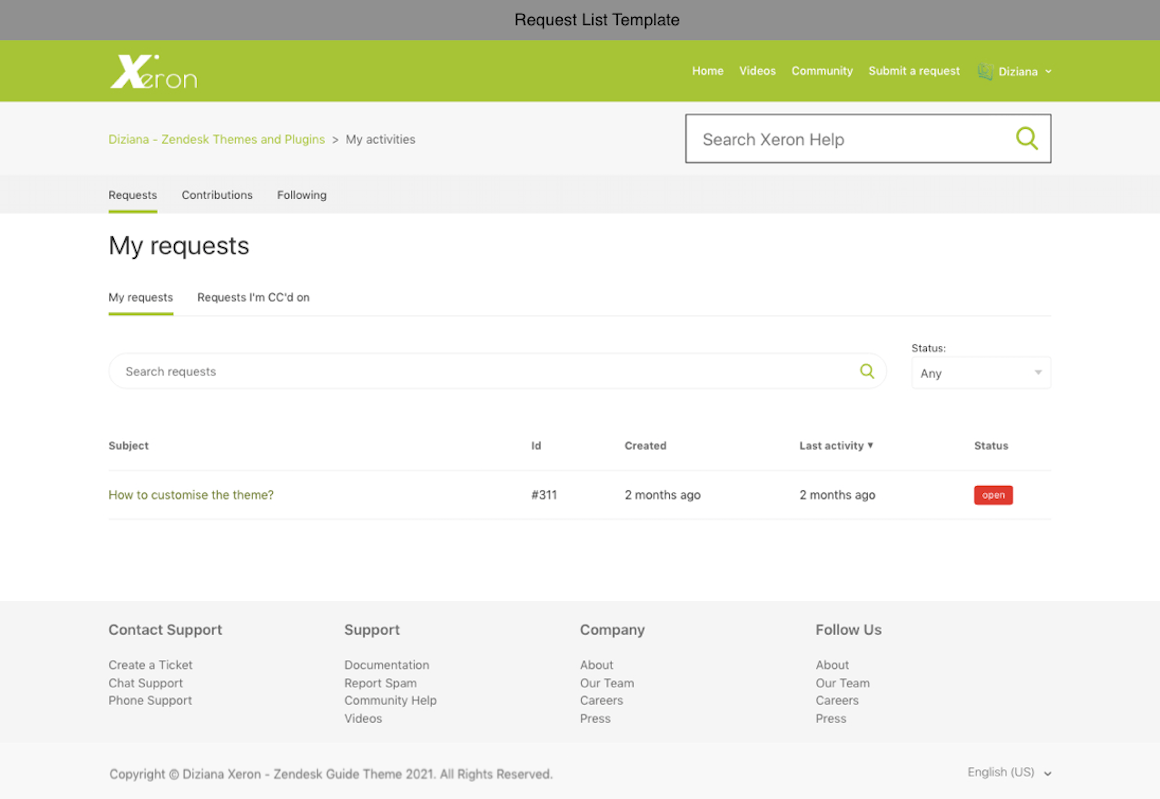Open Create a Ticket footer link
This screenshot has width=1160, height=799.
pos(150,665)
